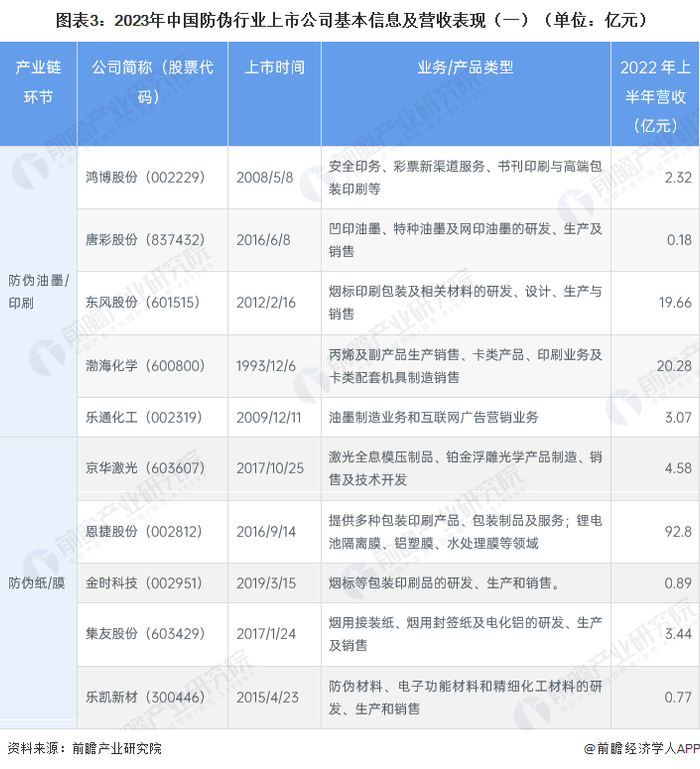The image size is (700, 769).
Task: Click business description 油墨制造业务和互联网广告营销业务
Action: [434, 417]
